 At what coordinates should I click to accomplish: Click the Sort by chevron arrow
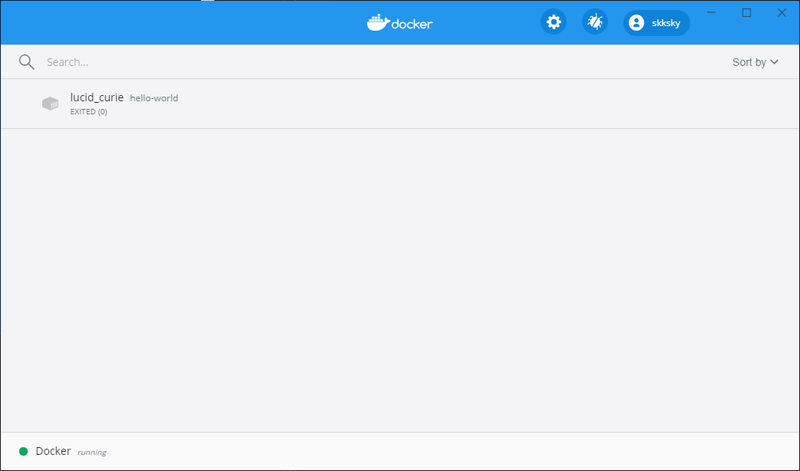point(774,62)
